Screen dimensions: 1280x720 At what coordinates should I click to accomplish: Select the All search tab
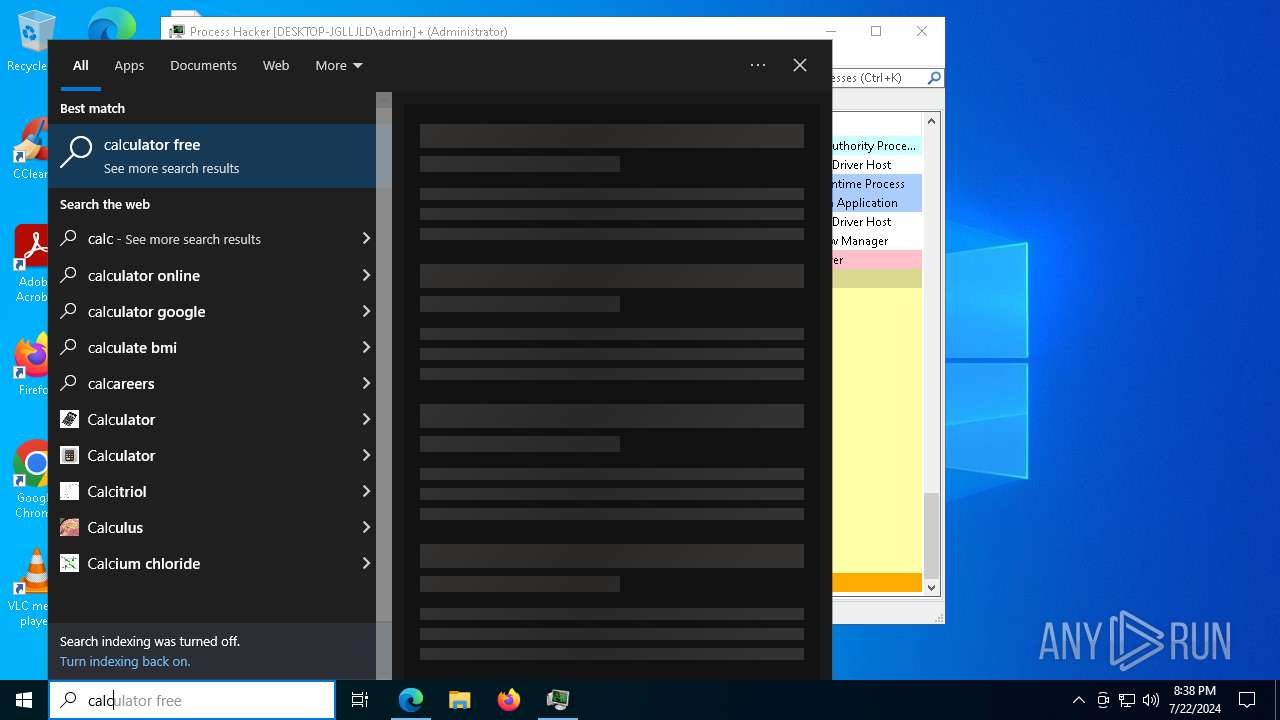81,65
